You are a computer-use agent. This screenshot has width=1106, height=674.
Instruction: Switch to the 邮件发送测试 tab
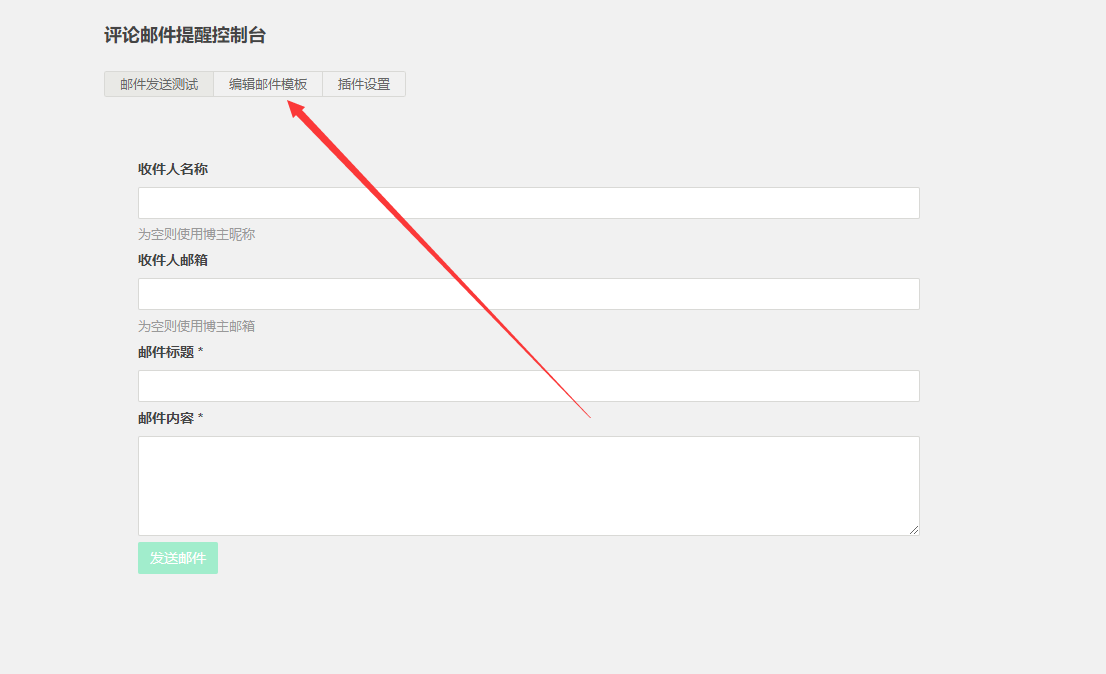click(x=157, y=84)
